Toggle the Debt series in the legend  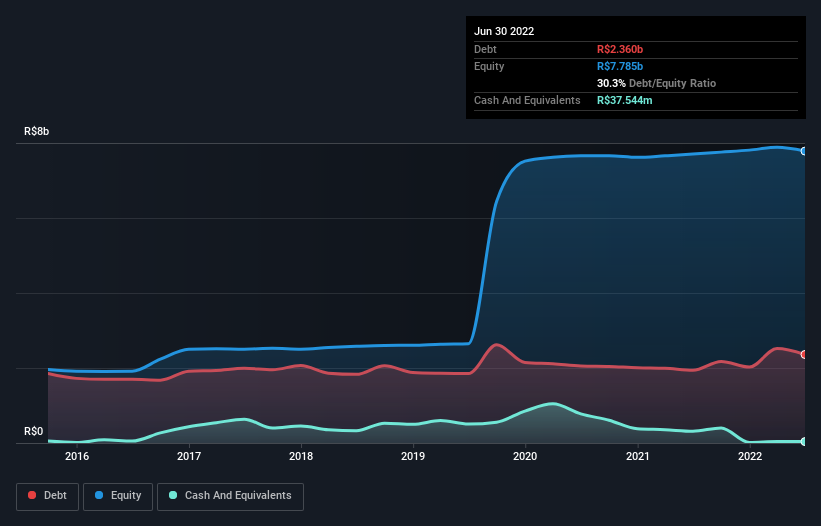(x=48, y=496)
